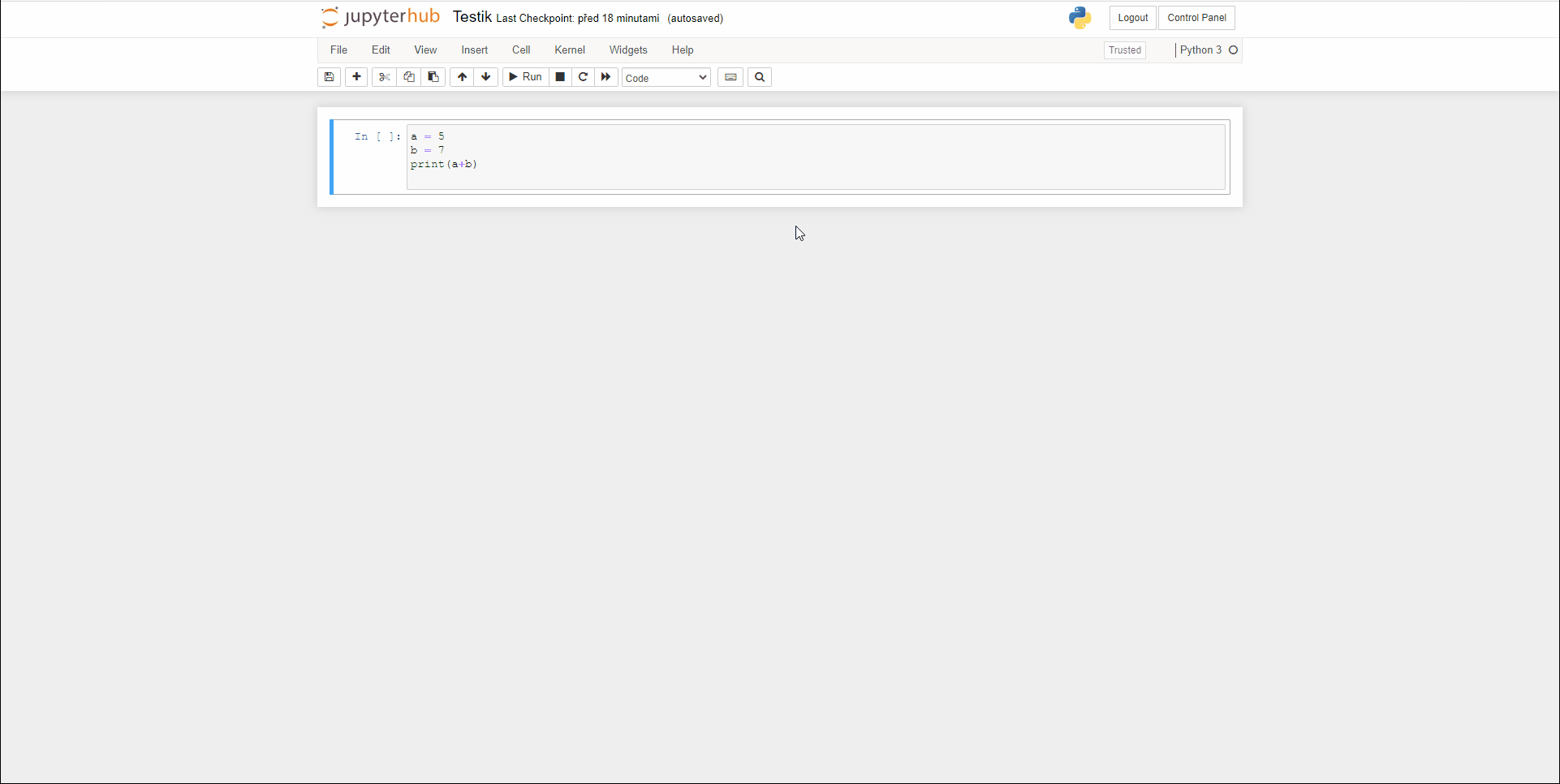1560x784 pixels.
Task: Open the cell type Code dropdown
Action: [666, 78]
